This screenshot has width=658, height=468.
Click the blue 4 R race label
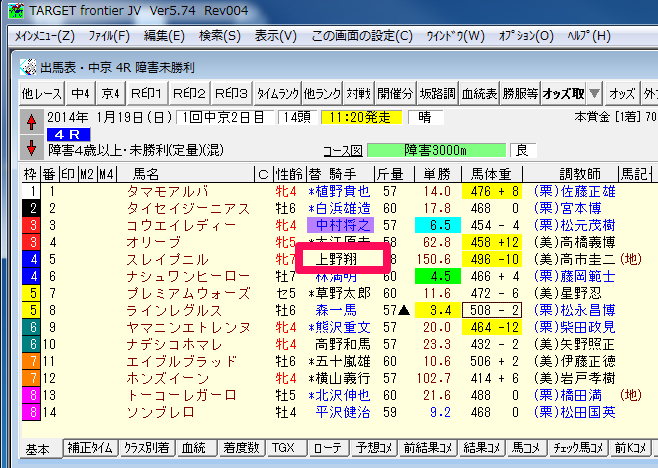point(68,135)
